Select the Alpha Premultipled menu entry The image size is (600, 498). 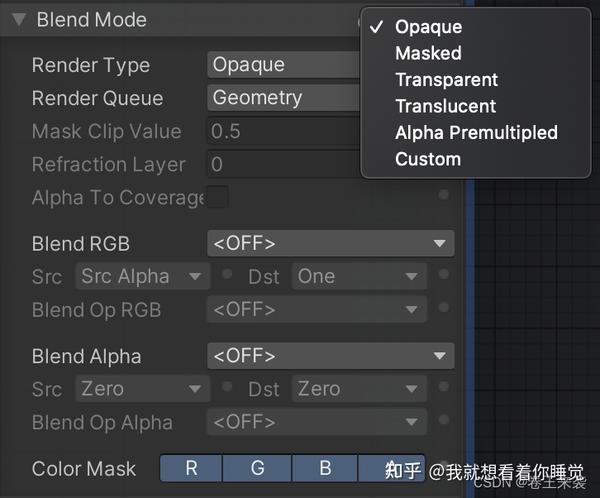(476, 133)
